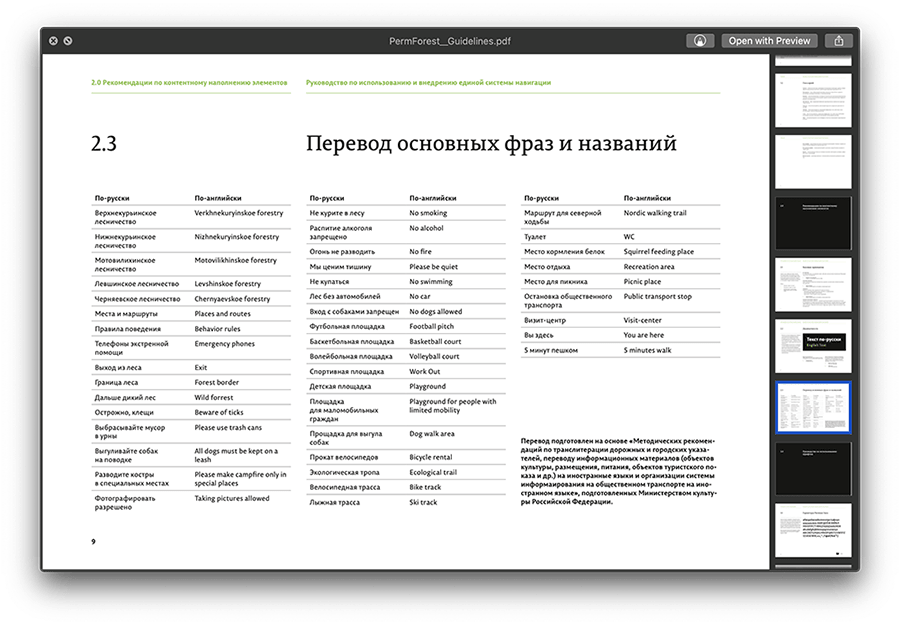This screenshot has height=625, width=900.
Task: Click the section number 2.3
Action: [105, 144]
